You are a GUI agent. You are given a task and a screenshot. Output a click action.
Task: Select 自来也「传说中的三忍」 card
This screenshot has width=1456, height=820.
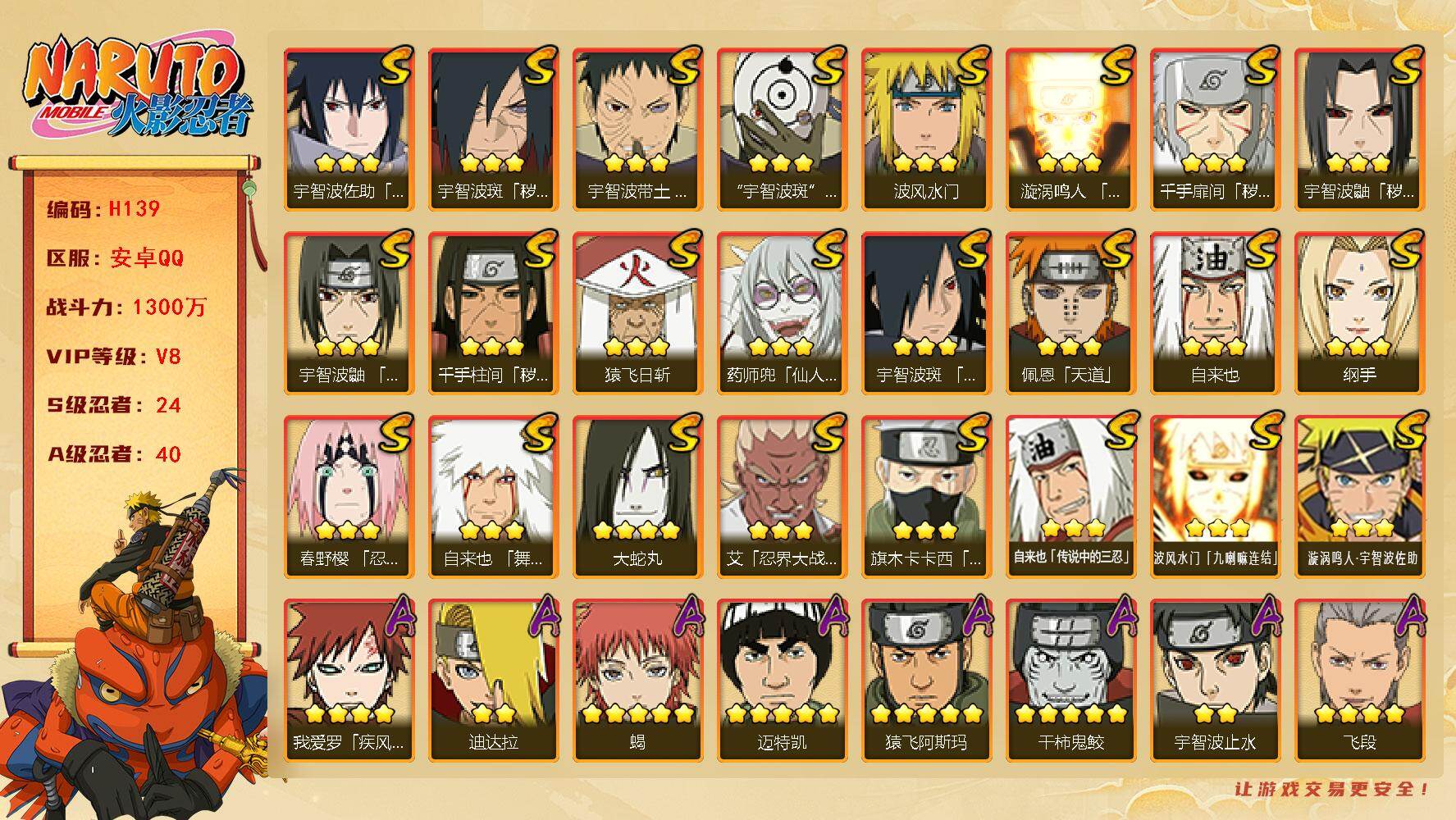[1070, 497]
